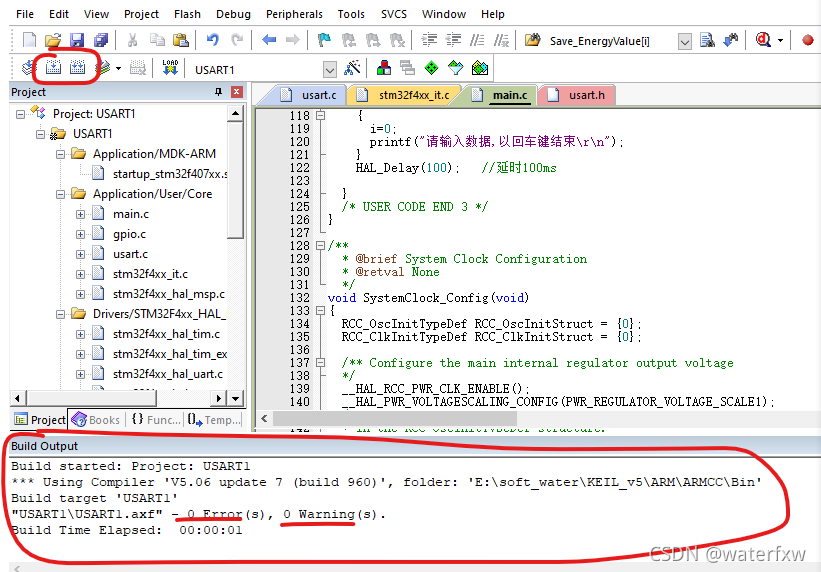The width and height of the screenshot is (821, 572).
Task: Start a debug session with the magnifier-d icon
Action: 763,40
